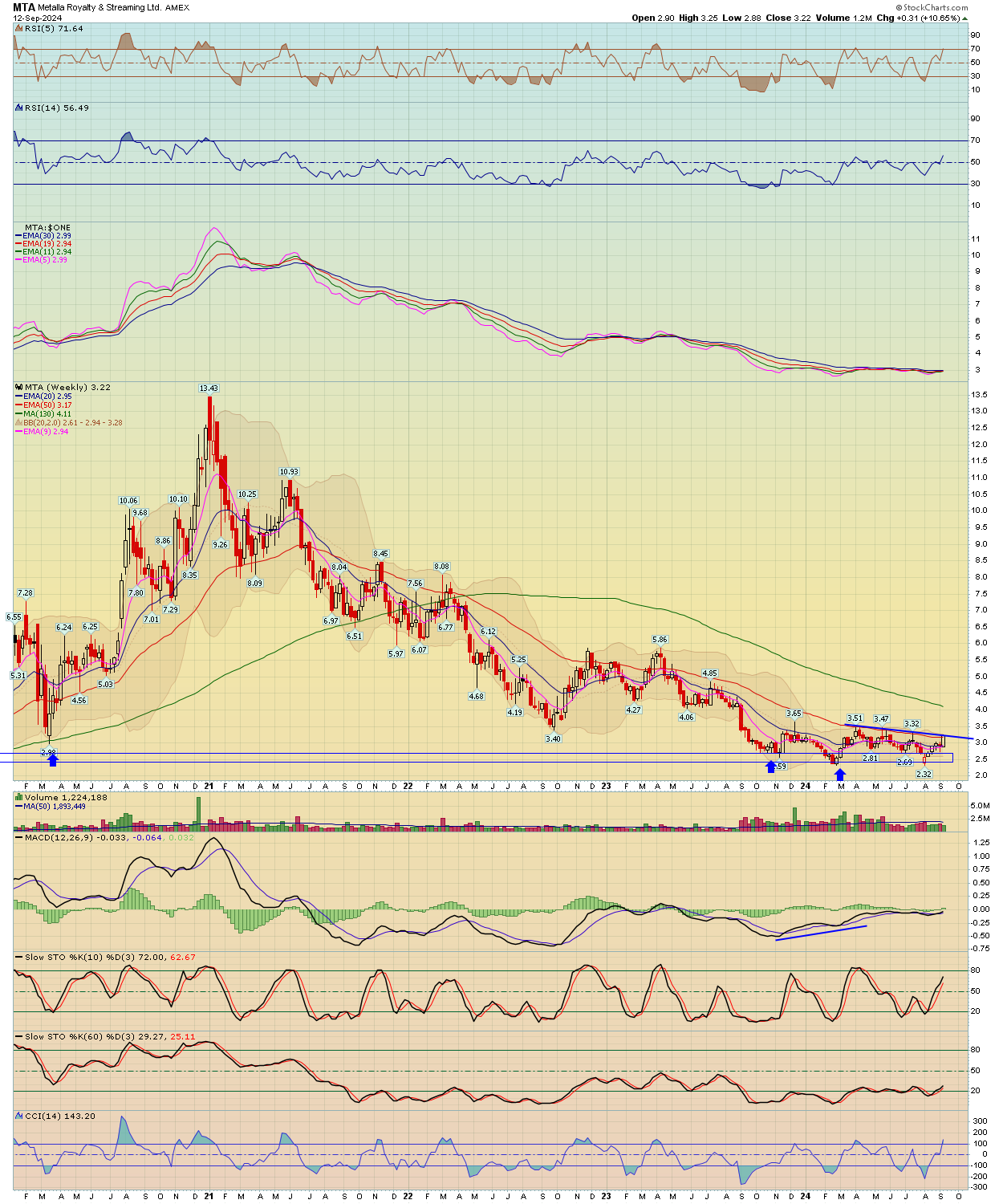Click the RSI(5) area-chart legend icon

[x=18, y=28]
